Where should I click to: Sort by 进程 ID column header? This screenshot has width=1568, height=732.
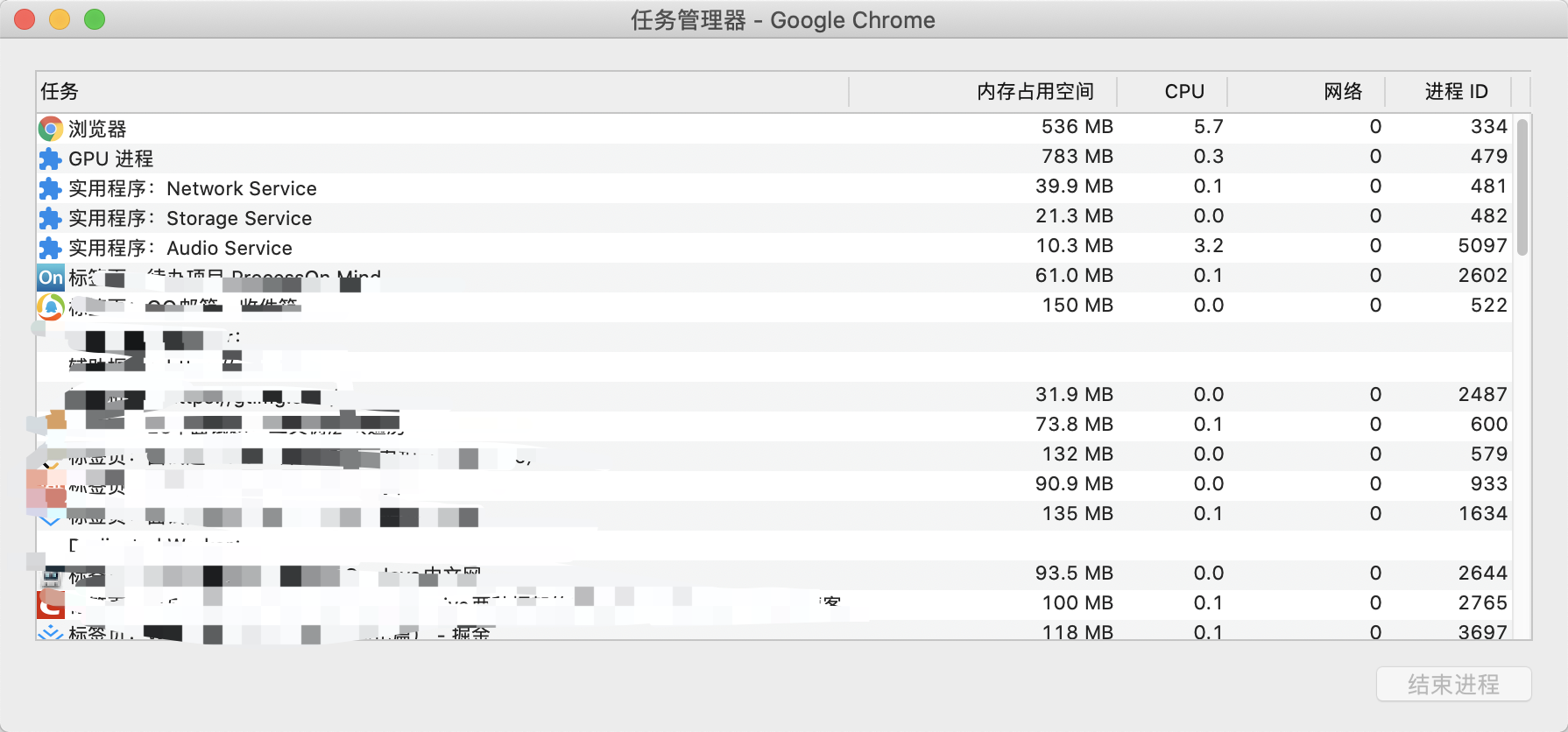[1455, 92]
